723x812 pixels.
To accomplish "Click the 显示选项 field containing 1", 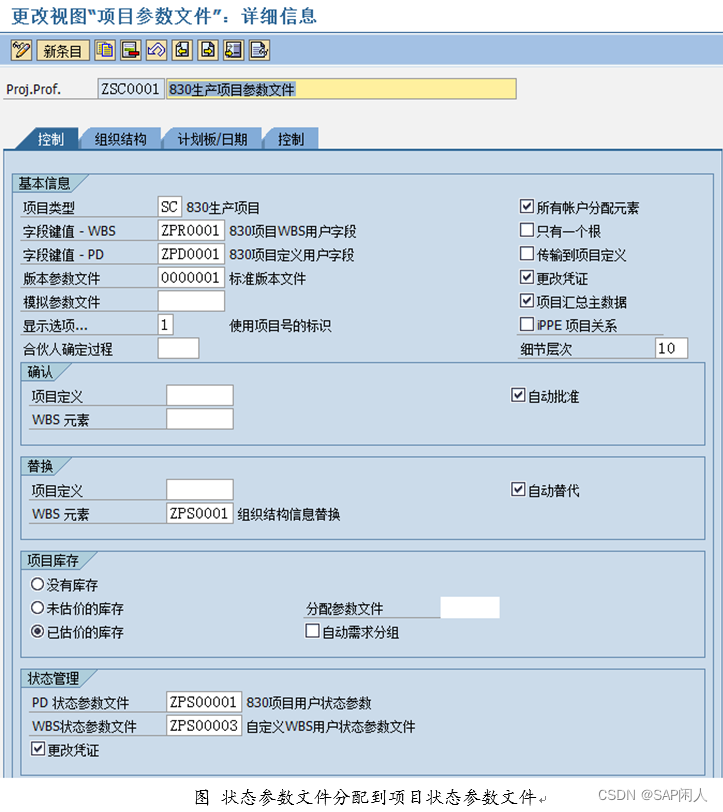I will click(x=166, y=325).
